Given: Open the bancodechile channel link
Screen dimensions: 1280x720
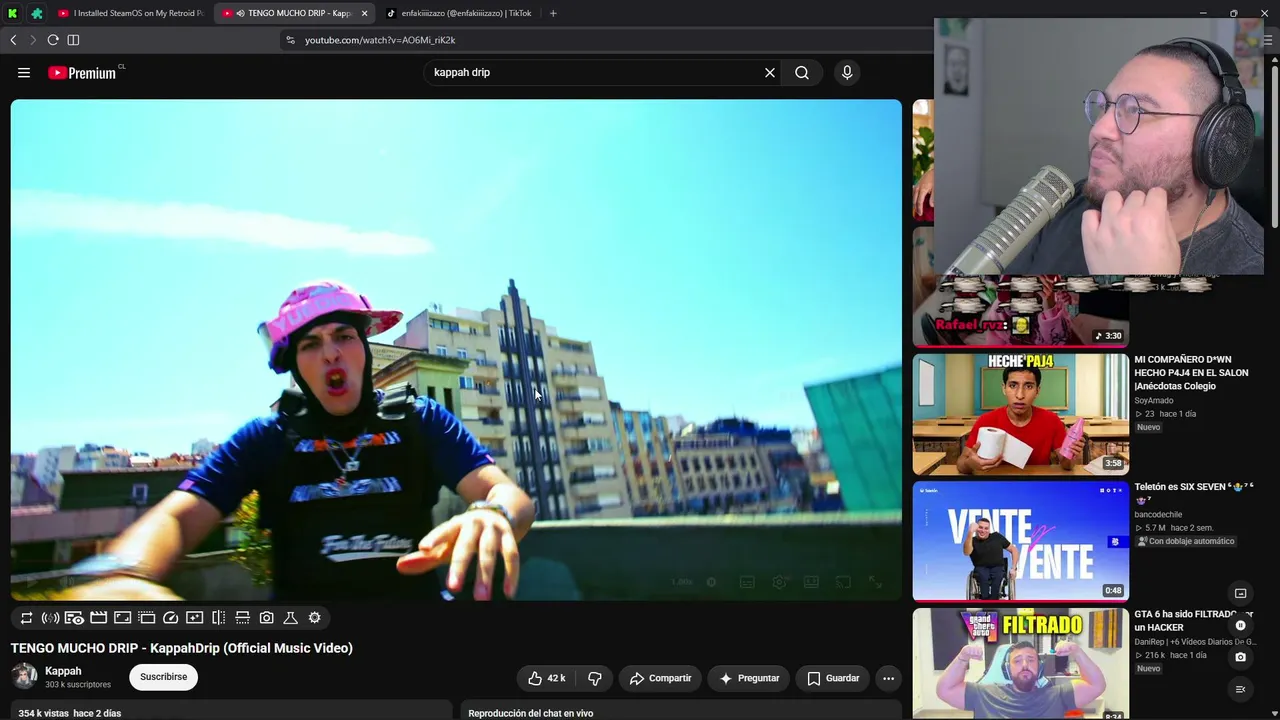Looking at the screenshot, I should pos(1158,515).
